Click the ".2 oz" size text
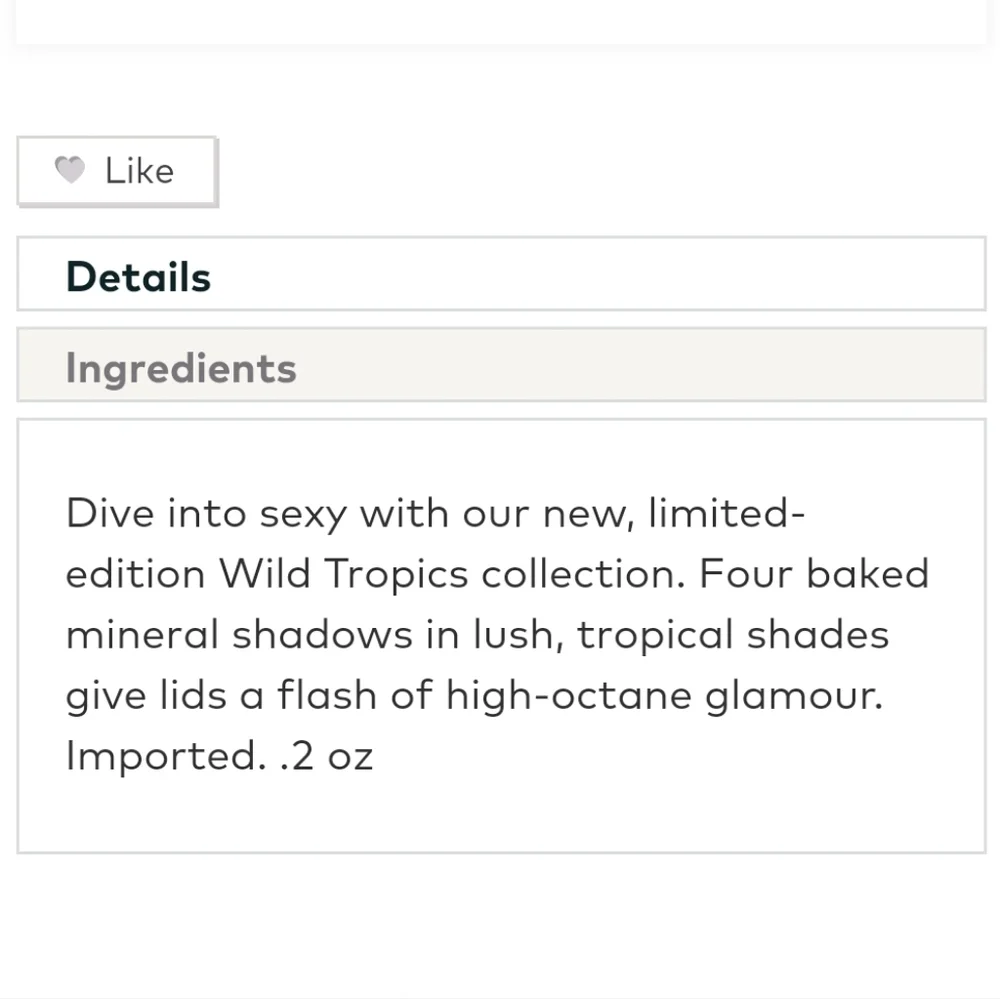 pos(327,756)
